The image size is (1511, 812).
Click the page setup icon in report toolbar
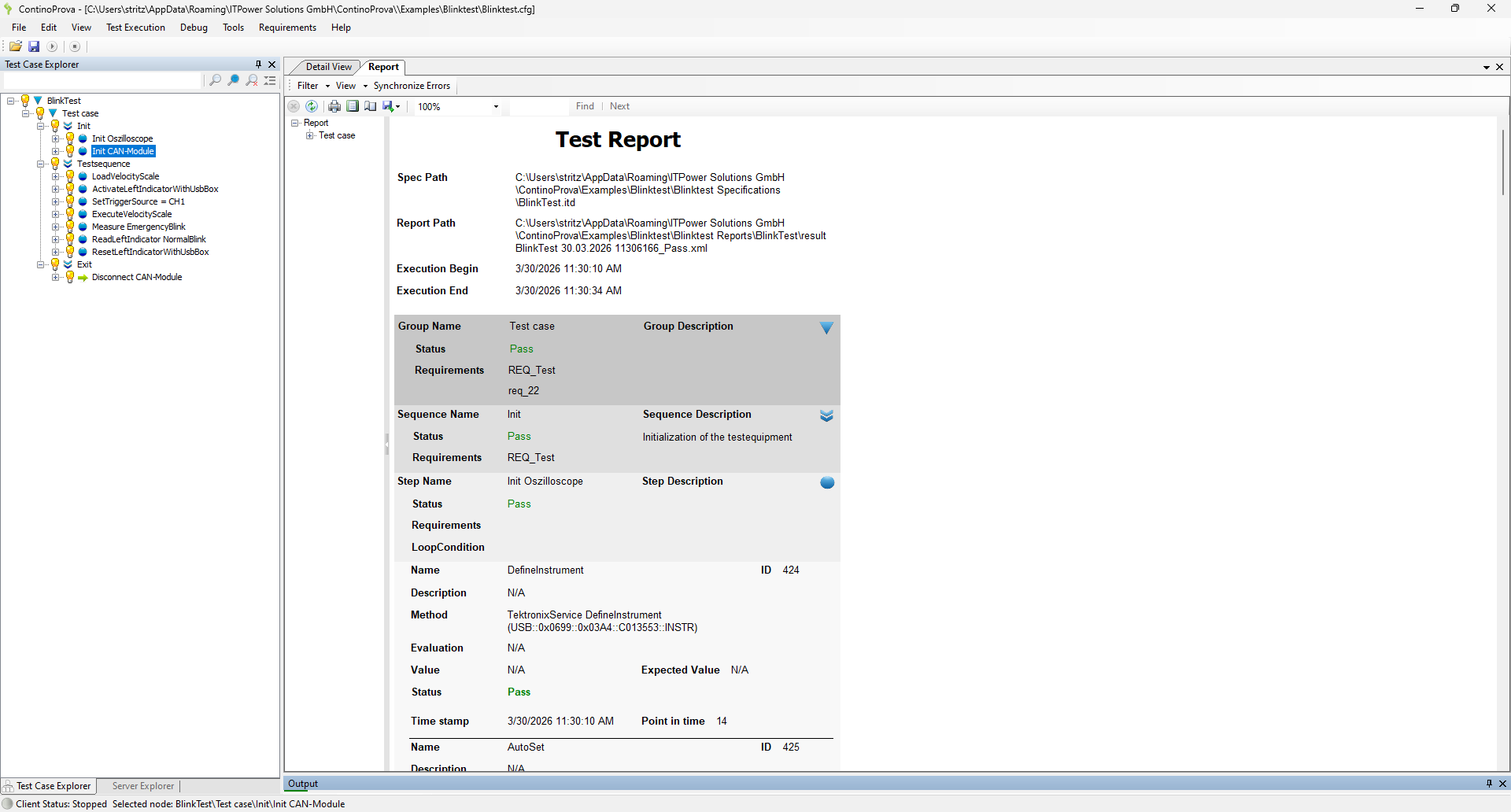point(370,106)
